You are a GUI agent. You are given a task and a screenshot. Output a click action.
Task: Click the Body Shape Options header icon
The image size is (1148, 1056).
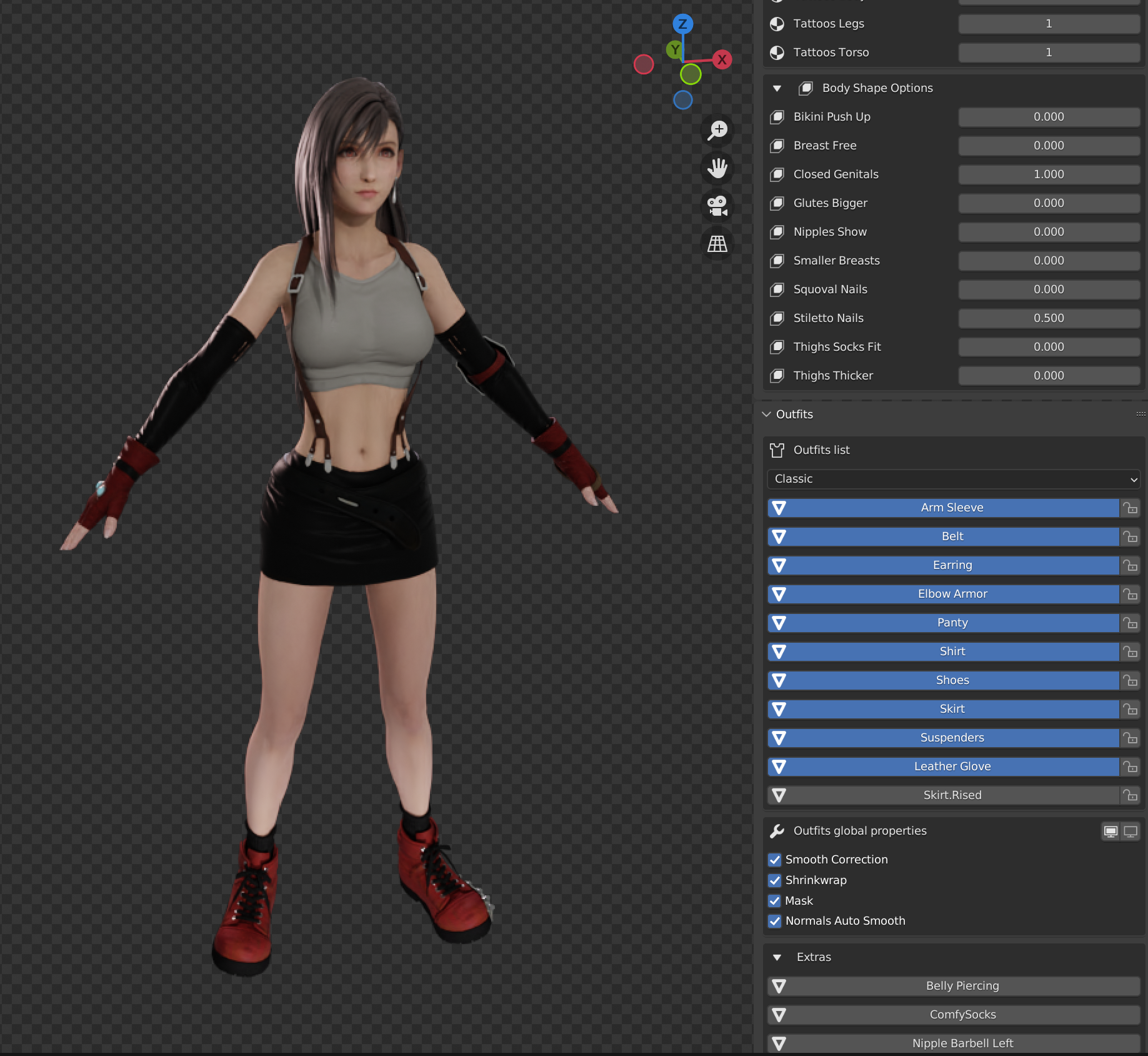pyautogui.click(x=806, y=88)
